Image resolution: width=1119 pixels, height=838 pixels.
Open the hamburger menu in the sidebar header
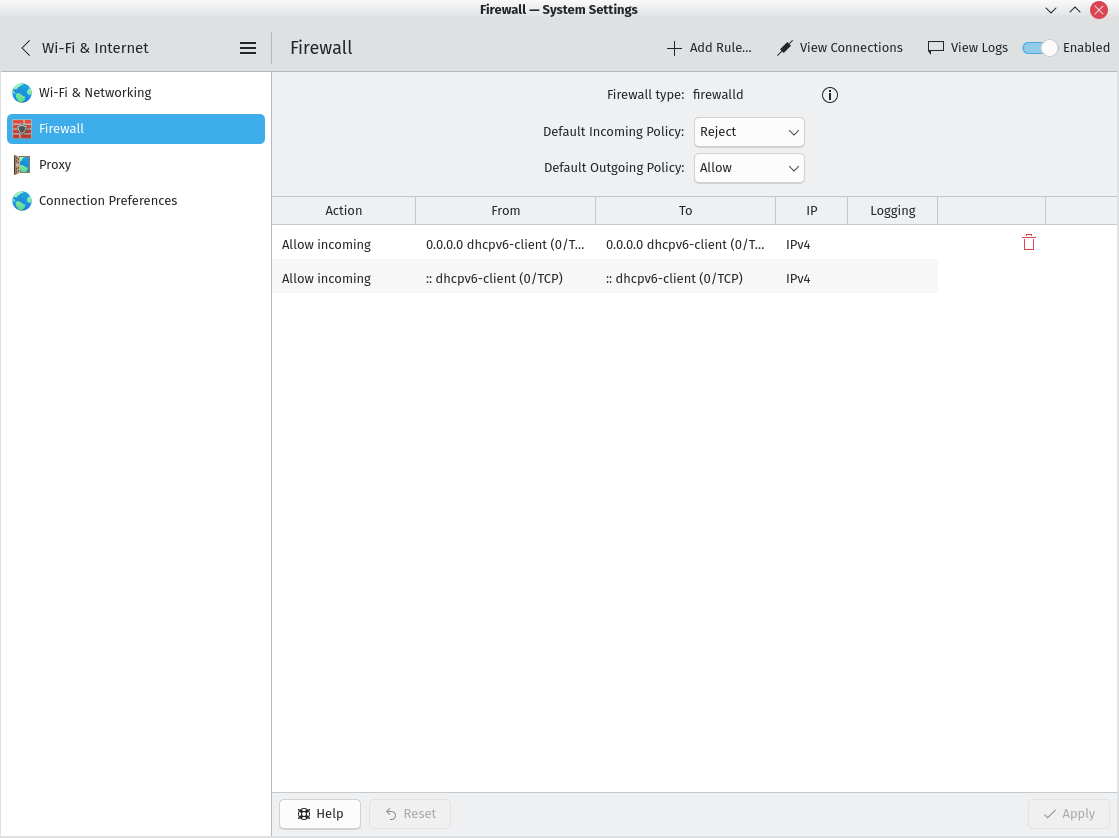(x=248, y=48)
